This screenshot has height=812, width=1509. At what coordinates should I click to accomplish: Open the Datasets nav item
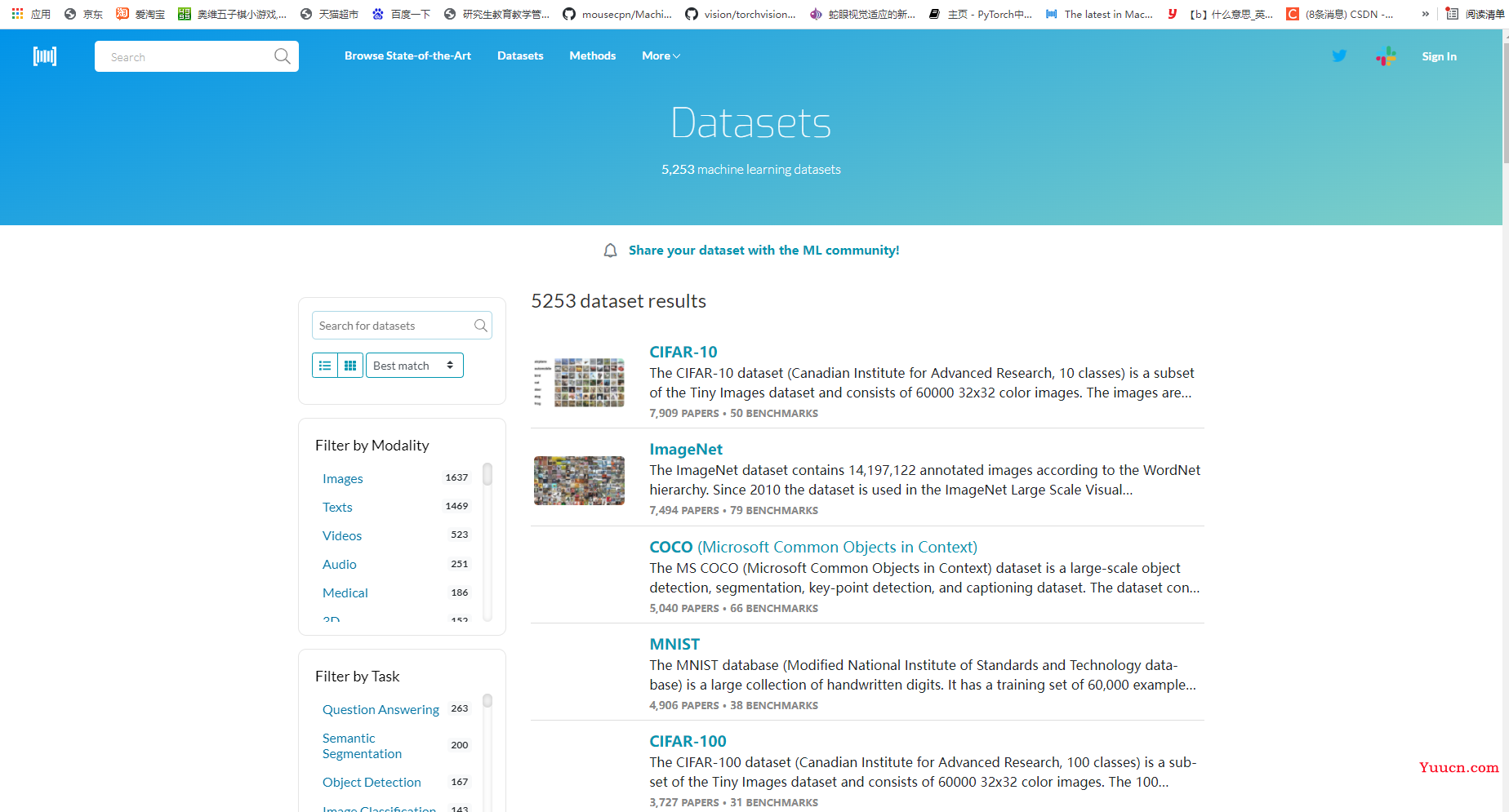point(520,55)
